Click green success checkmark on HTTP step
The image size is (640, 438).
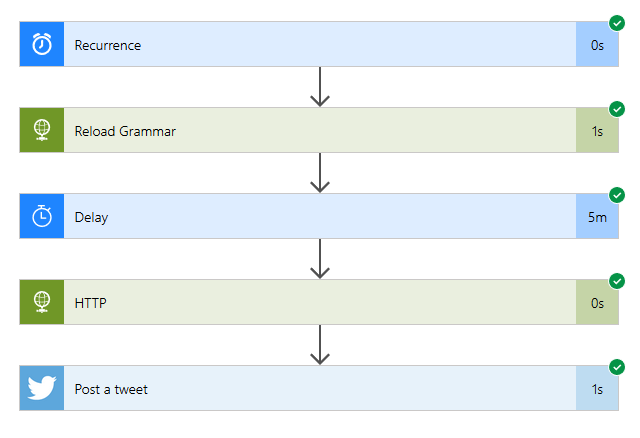[x=617, y=281]
